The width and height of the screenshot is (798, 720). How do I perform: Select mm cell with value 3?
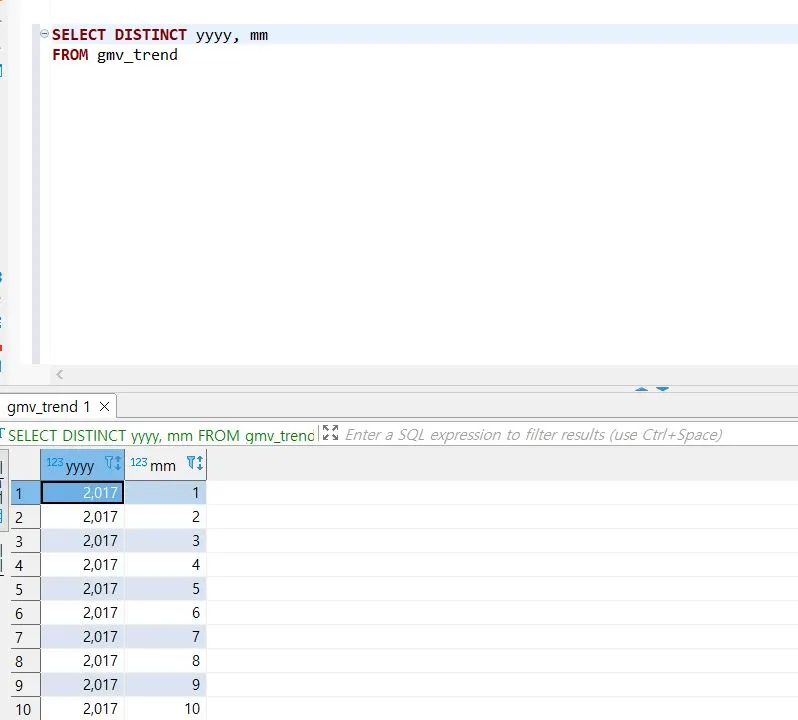point(165,540)
